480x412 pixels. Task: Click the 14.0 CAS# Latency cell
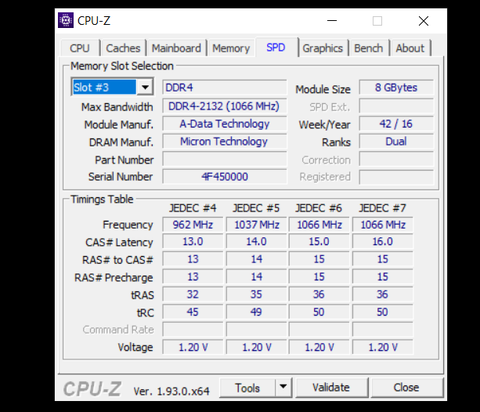pos(256,241)
